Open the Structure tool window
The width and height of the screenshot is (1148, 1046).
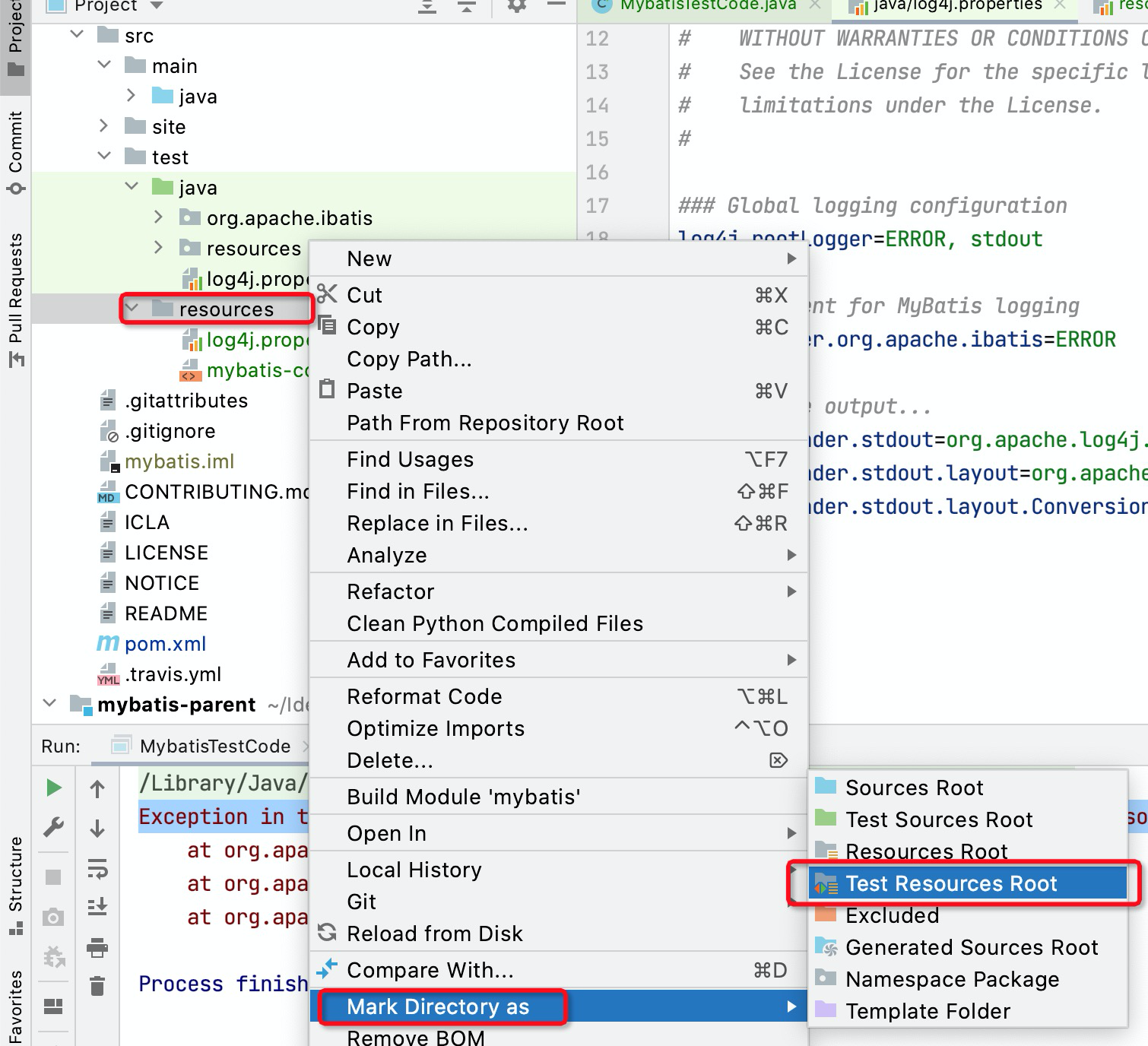click(x=15, y=885)
